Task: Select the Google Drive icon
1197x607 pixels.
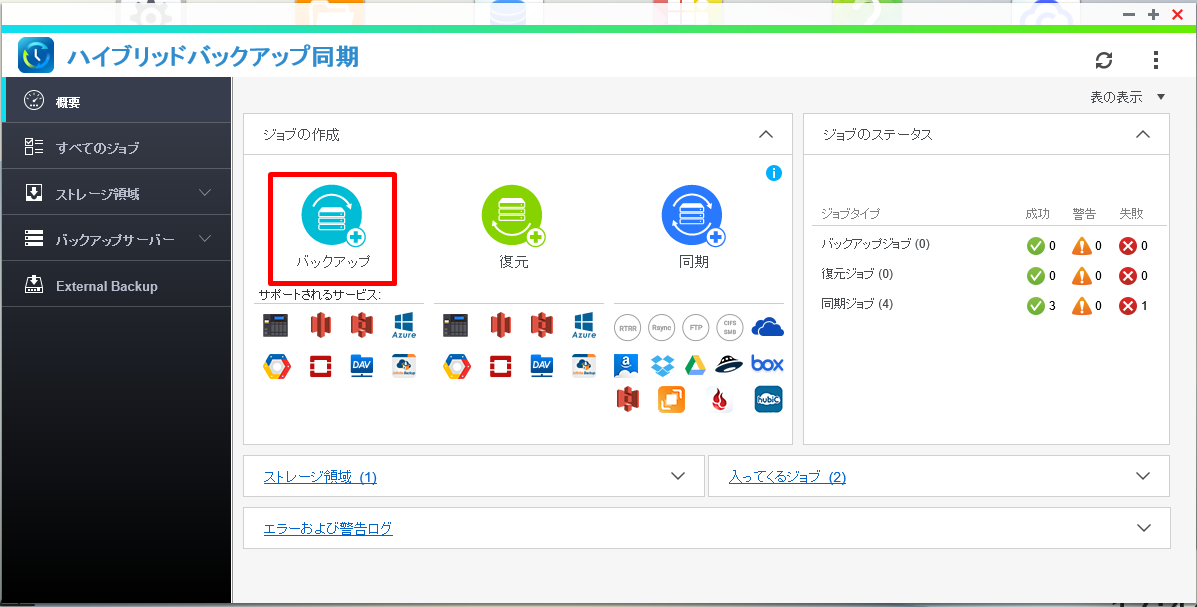Action: pyautogui.click(x=695, y=365)
